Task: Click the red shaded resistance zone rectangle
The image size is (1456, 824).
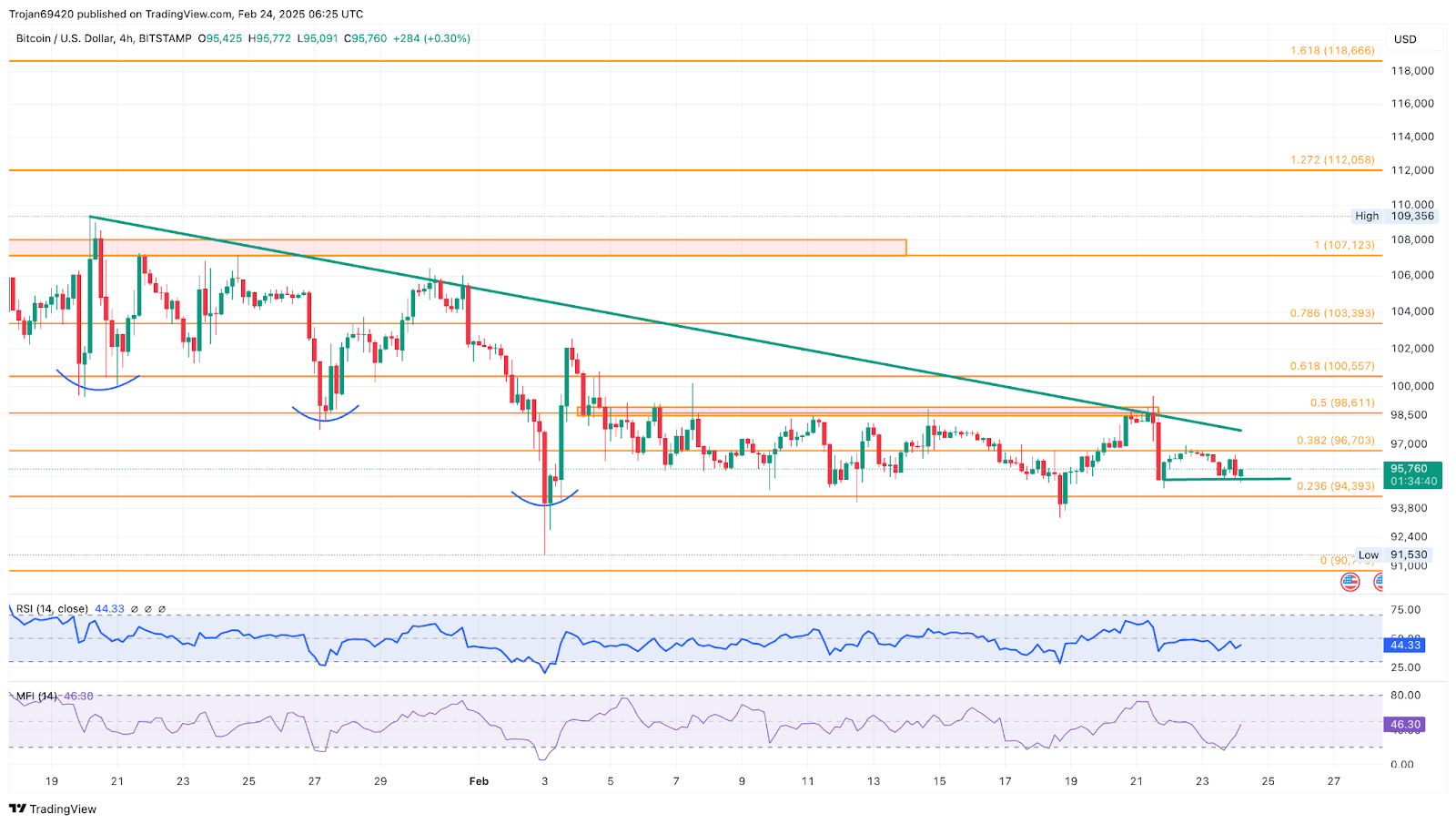Action: (458, 247)
